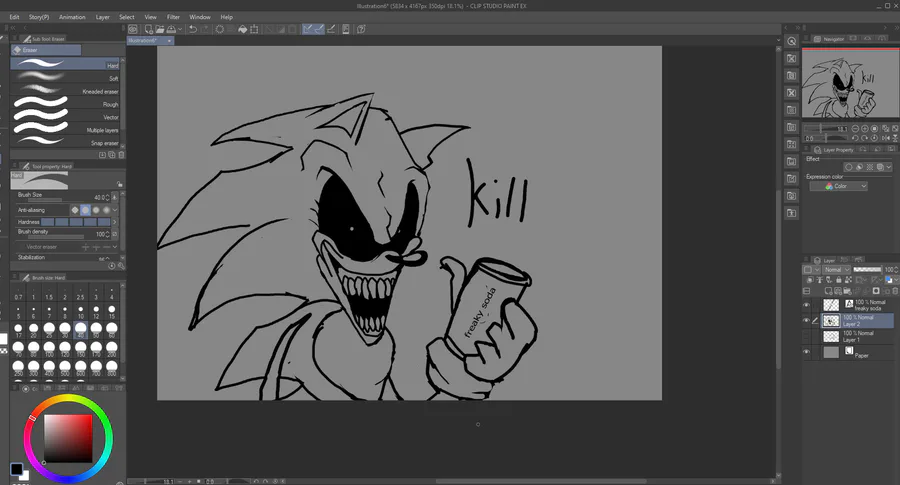
Task: Click the CLIP STUDIO launcher icon in toolbar
Action: tap(133, 29)
